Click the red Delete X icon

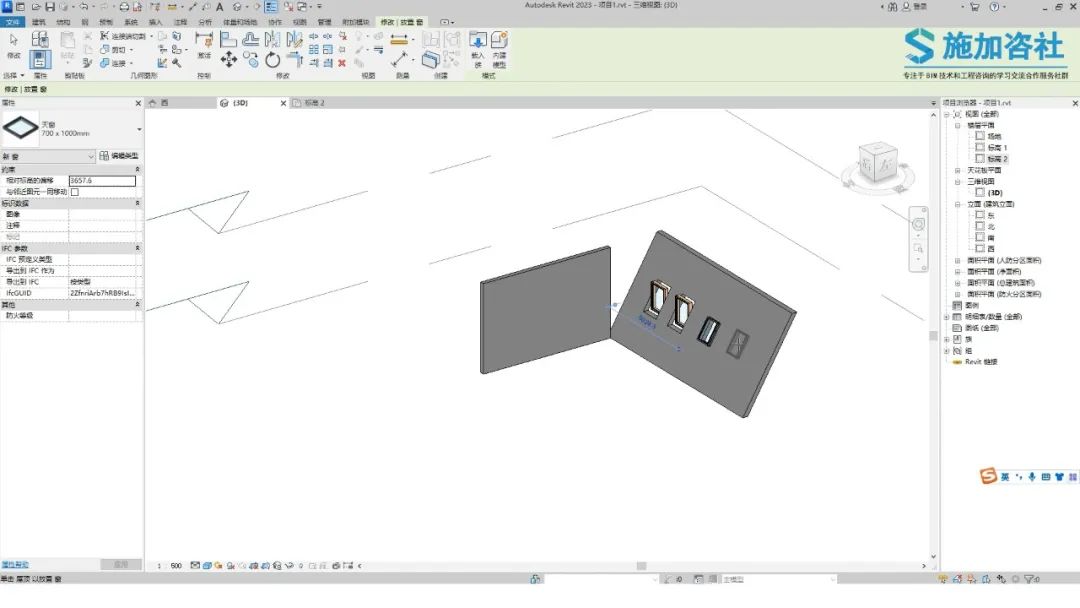point(342,63)
